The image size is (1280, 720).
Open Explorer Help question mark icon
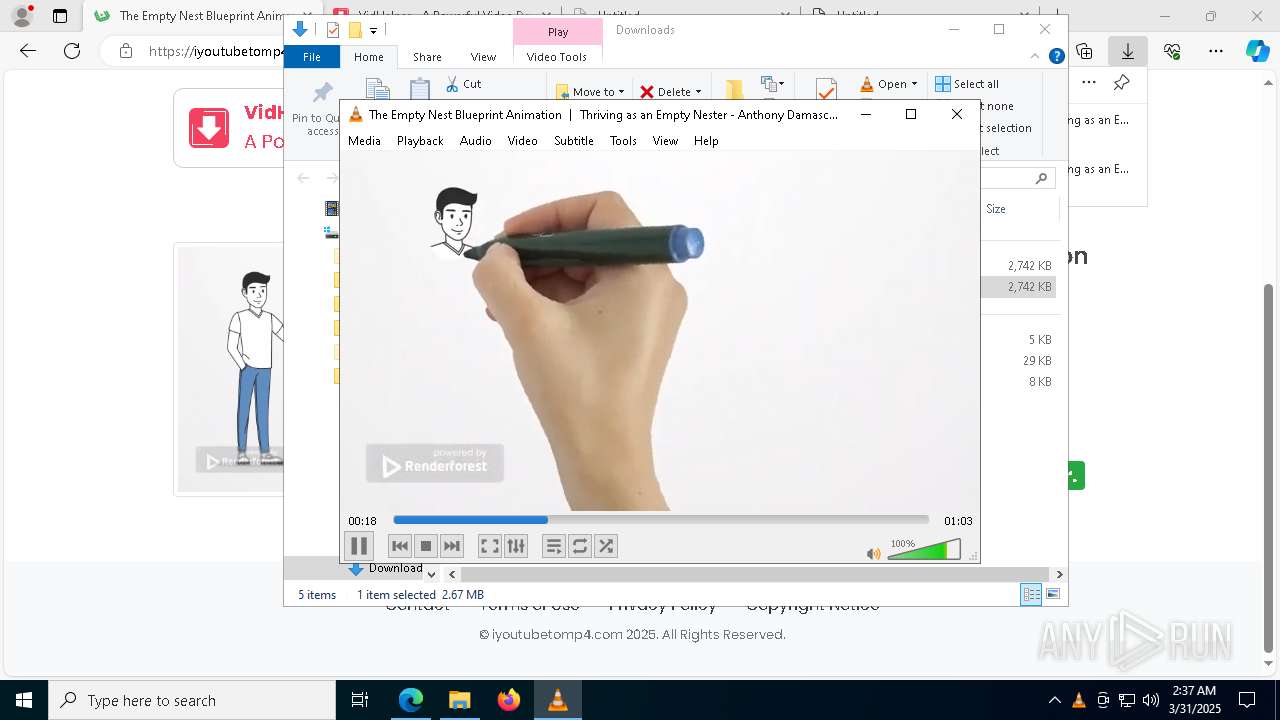coord(1056,57)
